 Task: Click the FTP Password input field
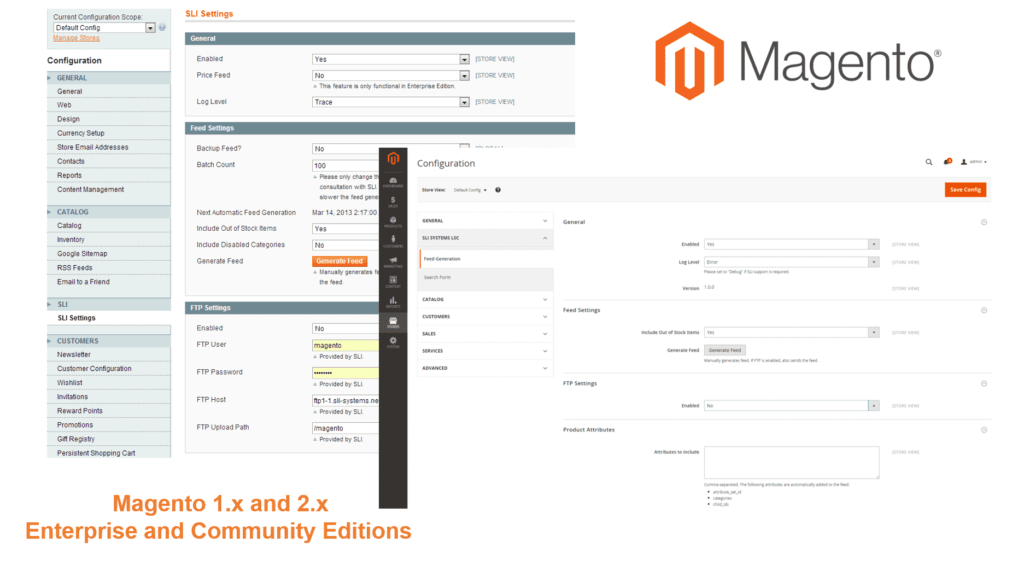click(345, 373)
